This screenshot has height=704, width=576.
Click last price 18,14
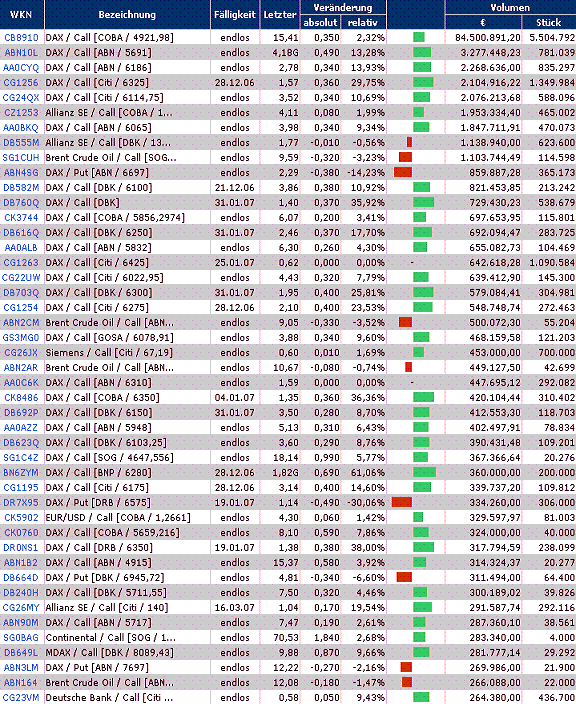tap(286, 458)
